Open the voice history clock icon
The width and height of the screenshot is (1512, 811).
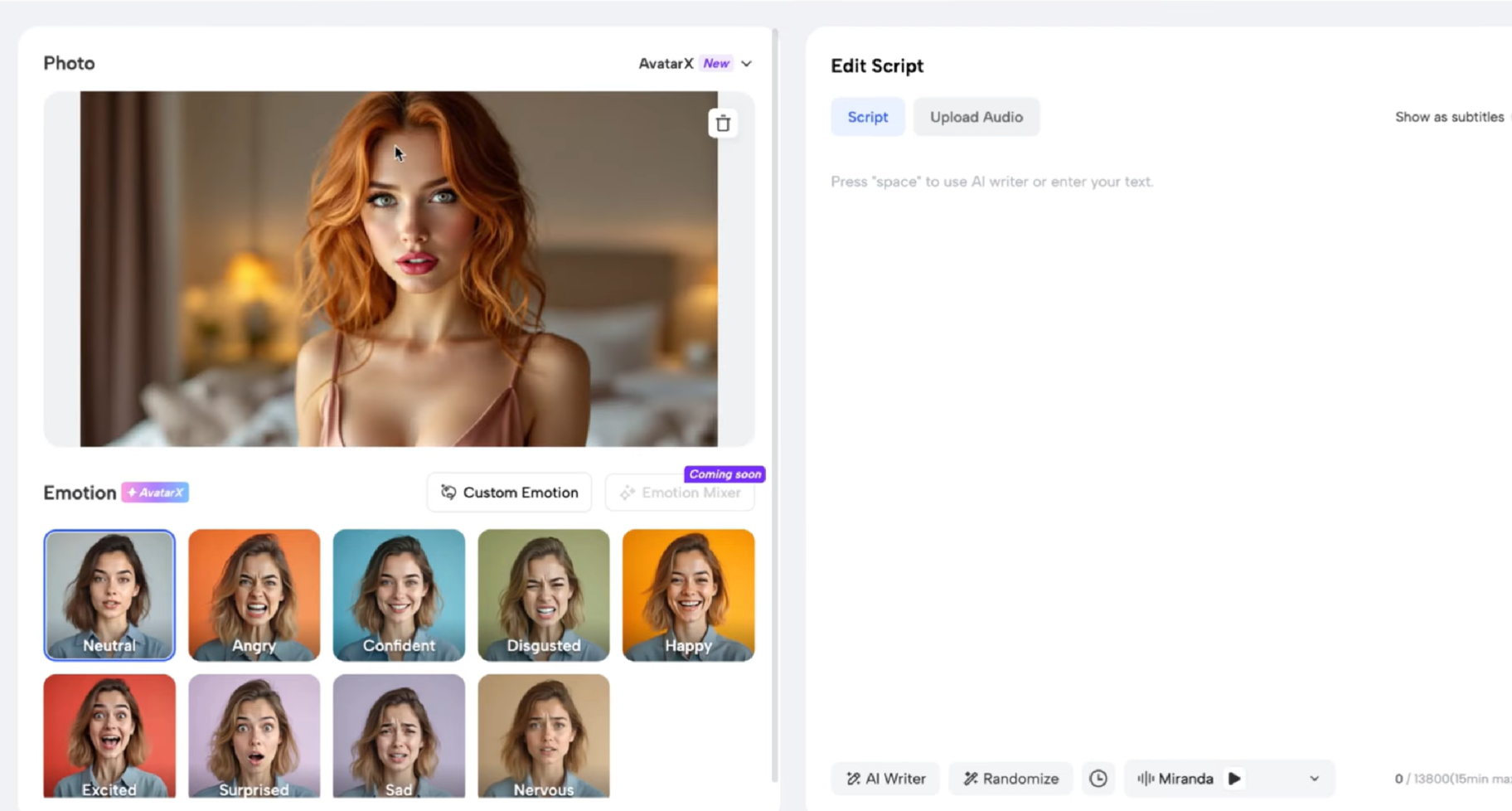click(x=1098, y=778)
